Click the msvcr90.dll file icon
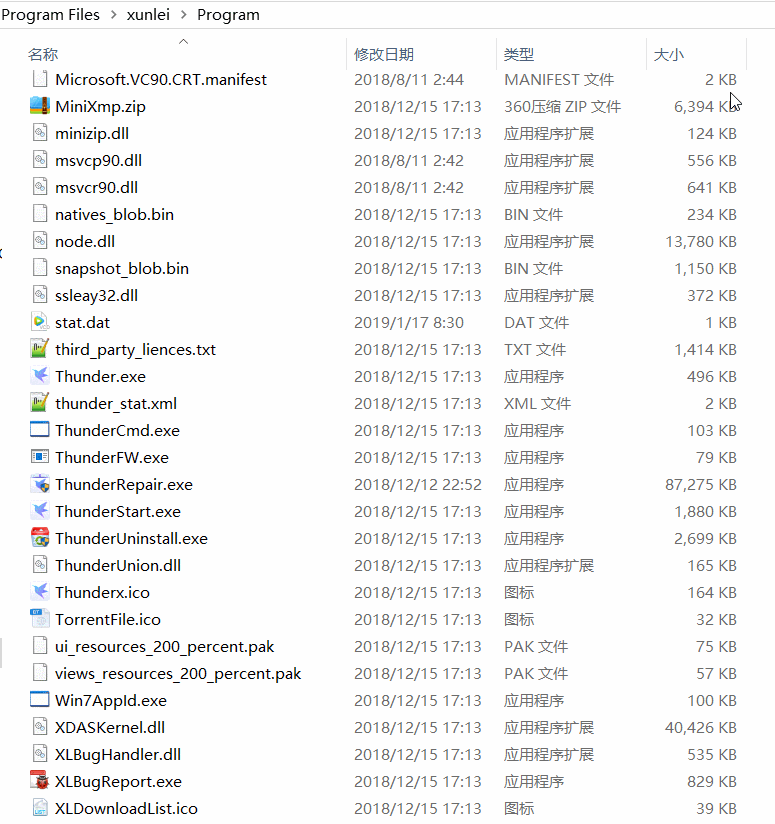The height and width of the screenshot is (824, 775). tap(40, 188)
